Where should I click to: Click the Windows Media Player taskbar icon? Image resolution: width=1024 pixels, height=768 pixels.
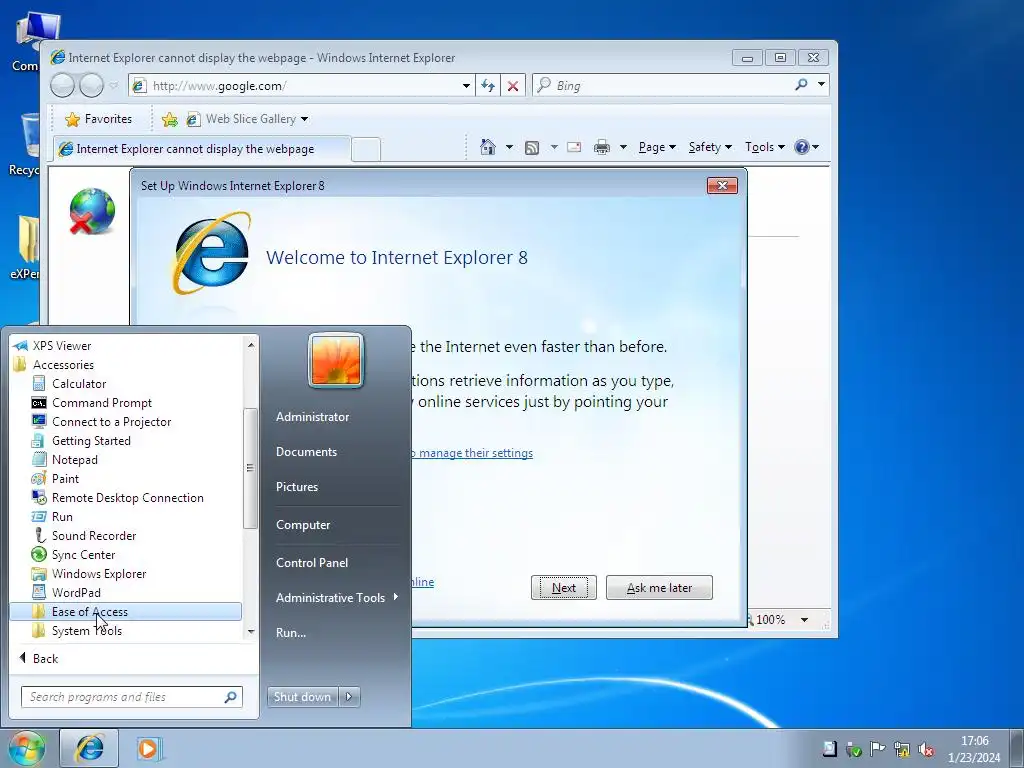coord(148,748)
